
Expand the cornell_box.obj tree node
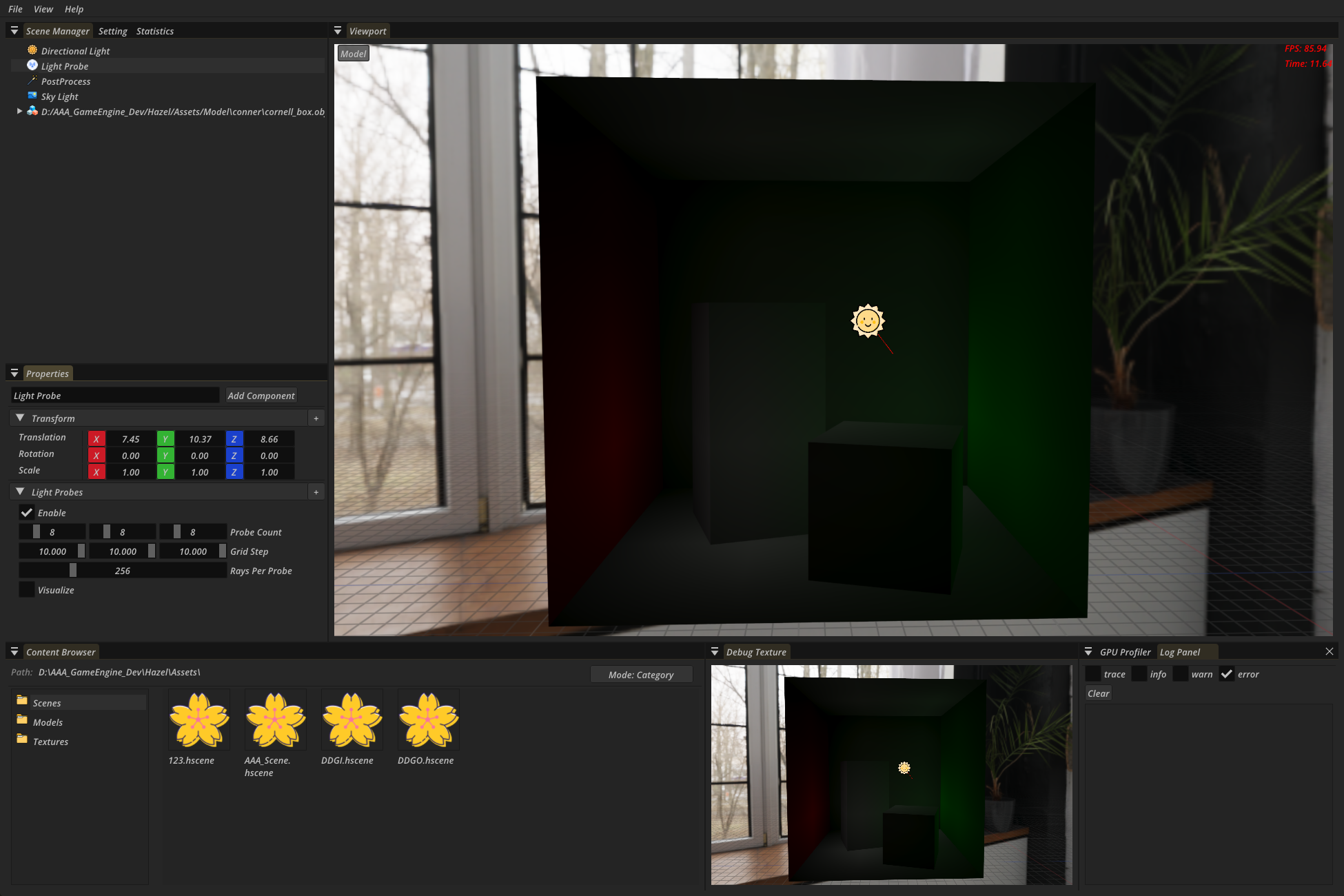[x=19, y=111]
